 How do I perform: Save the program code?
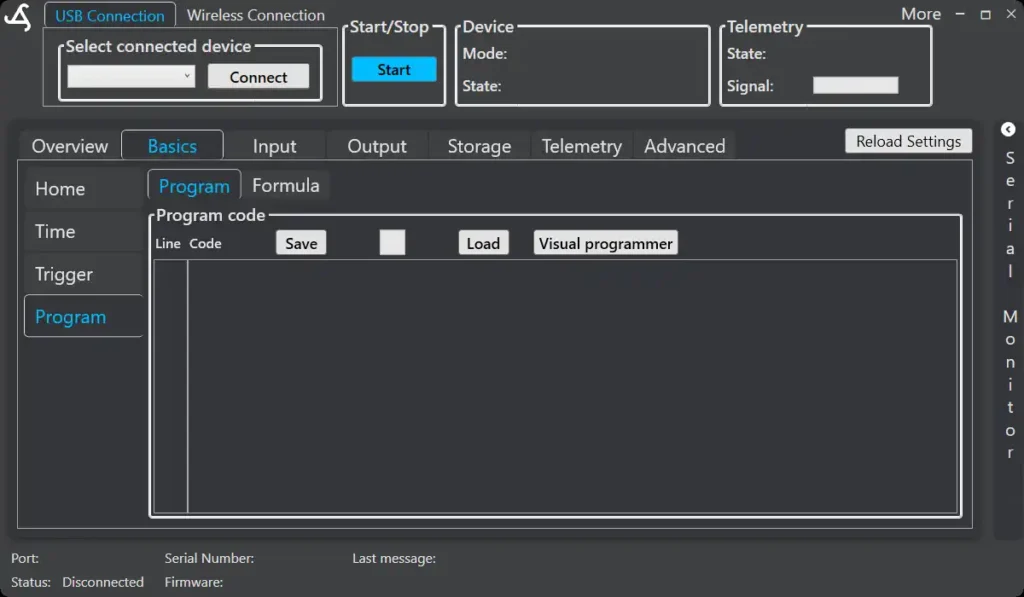tap(301, 243)
